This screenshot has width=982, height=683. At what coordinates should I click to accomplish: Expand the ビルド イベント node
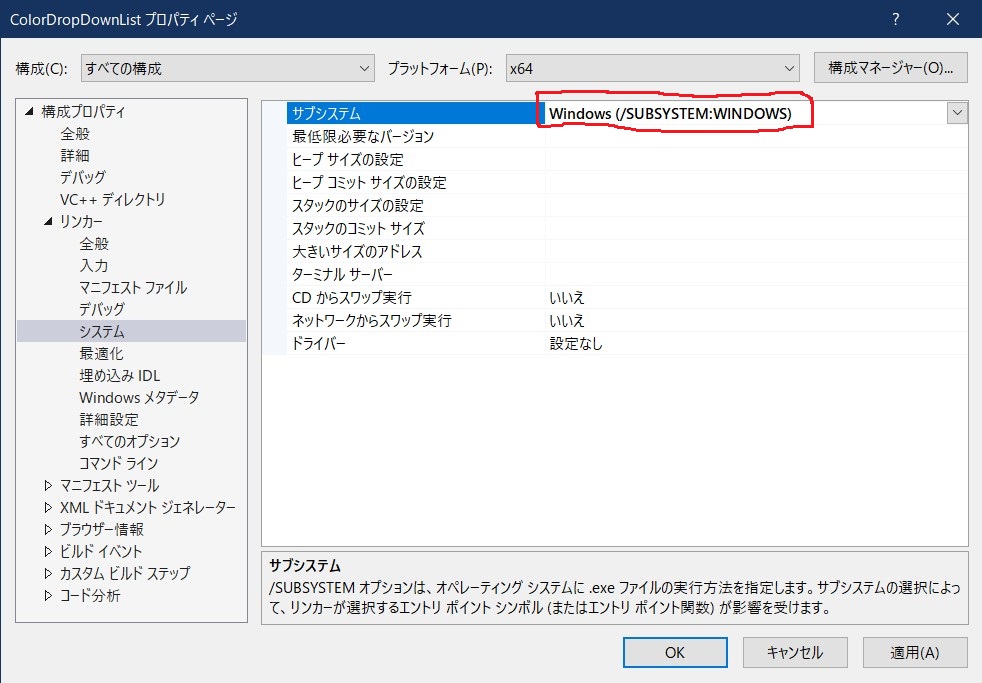tap(48, 551)
